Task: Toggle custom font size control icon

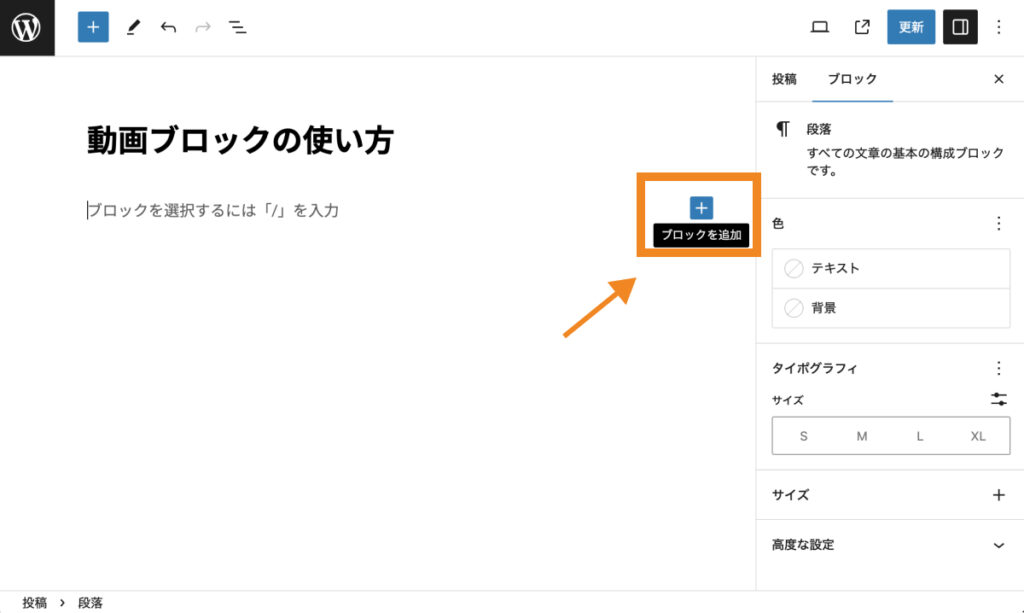Action: pyautogui.click(x=998, y=399)
